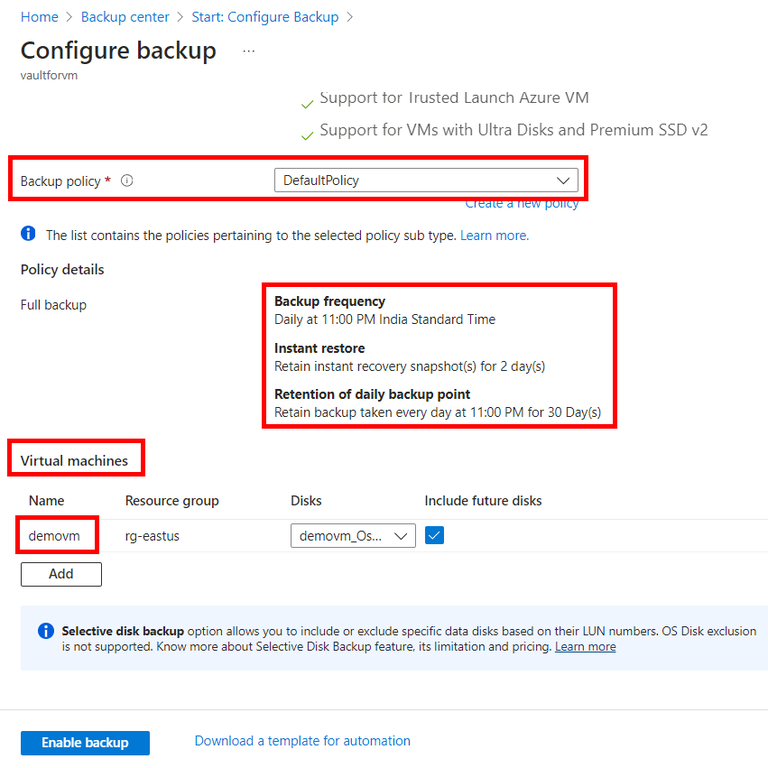Click the chevron after the Home breadcrumb

[69, 17]
